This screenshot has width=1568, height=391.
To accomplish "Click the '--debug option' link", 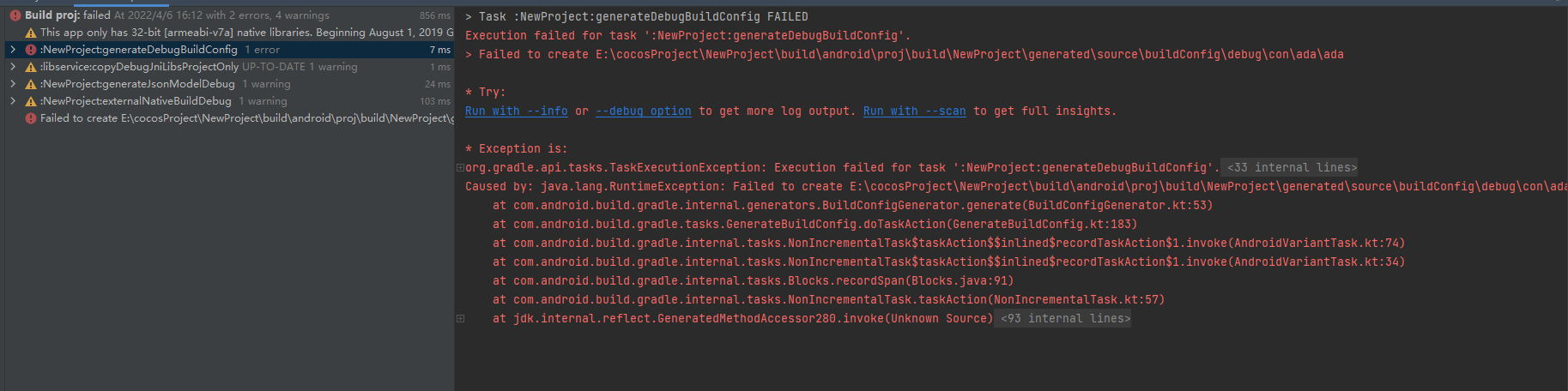I will [x=643, y=111].
